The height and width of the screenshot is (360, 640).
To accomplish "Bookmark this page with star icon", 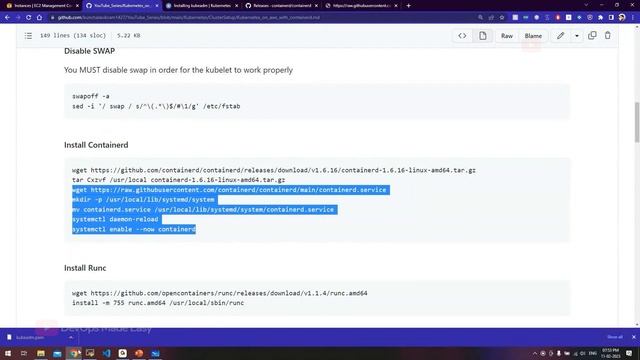I will click(502, 18).
